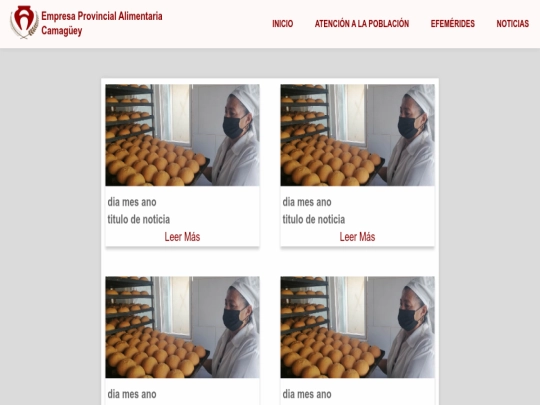Click the white gap between the news rows
This screenshot has width=540, height=405.
click(270, 262)
